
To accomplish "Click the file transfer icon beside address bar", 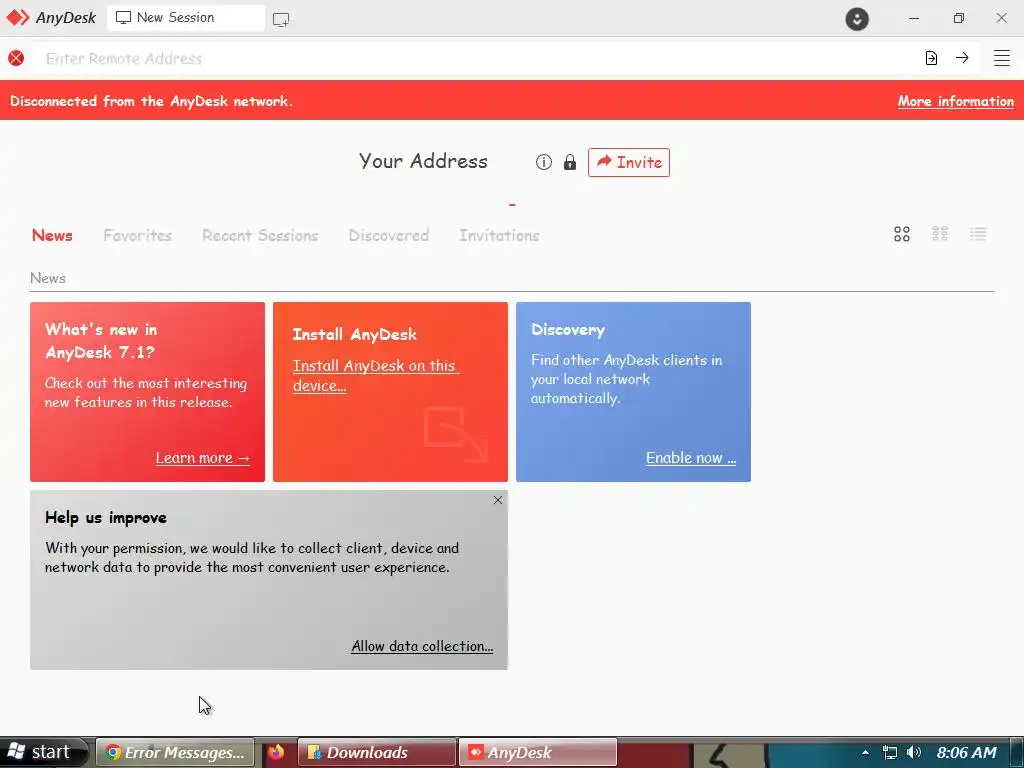I will click(x=931, y=58).
